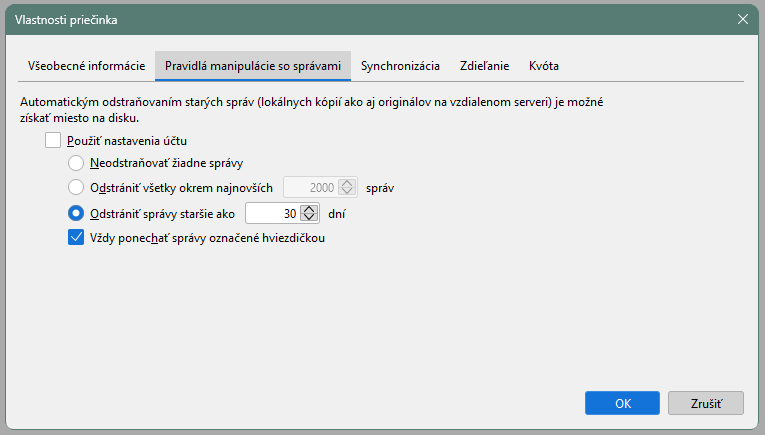Viewport: 765px width, 435px height.
Task: Switch to the Synchronizácia tab
Action: [x=400, y=66]
